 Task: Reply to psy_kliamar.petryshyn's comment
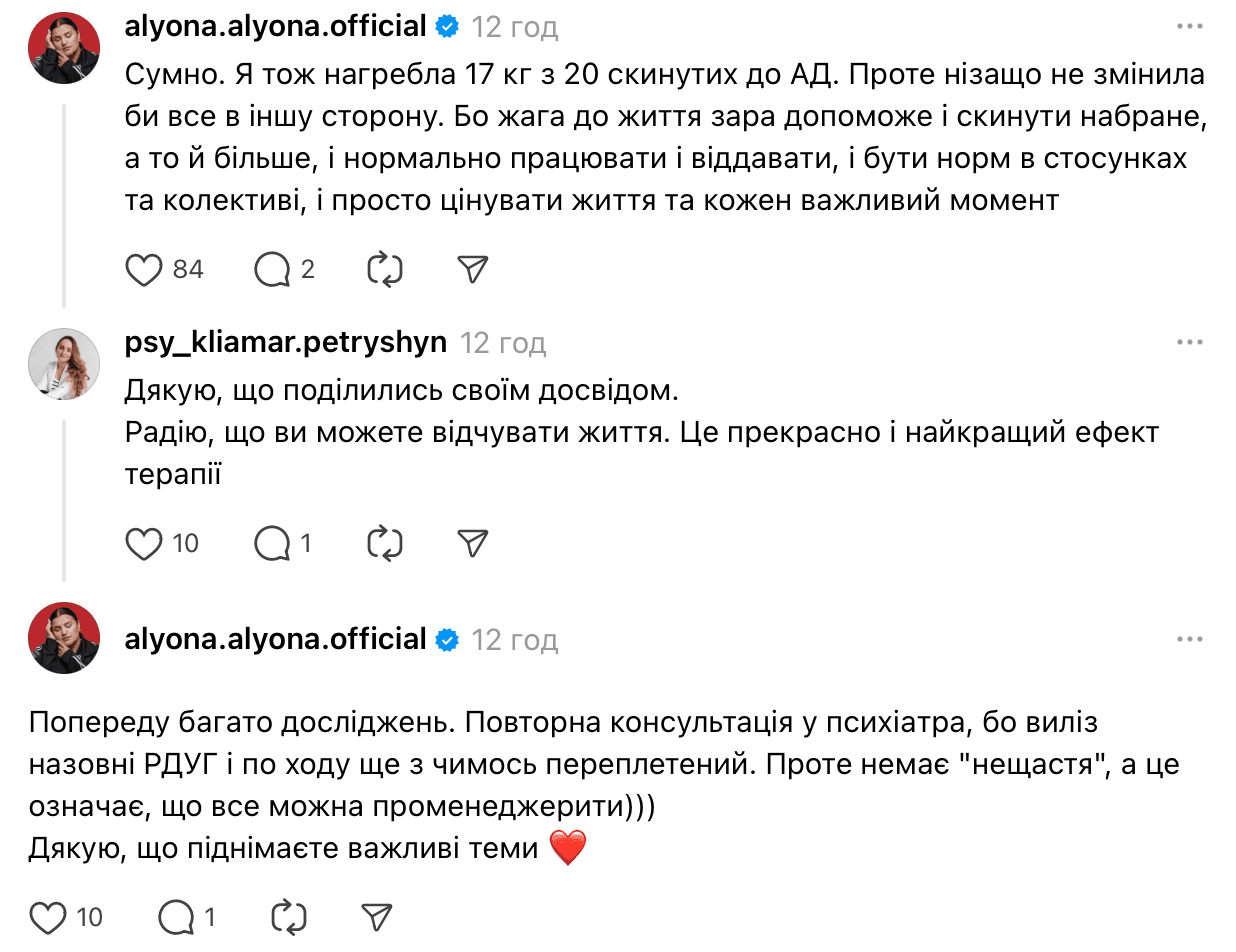[272, 543]
